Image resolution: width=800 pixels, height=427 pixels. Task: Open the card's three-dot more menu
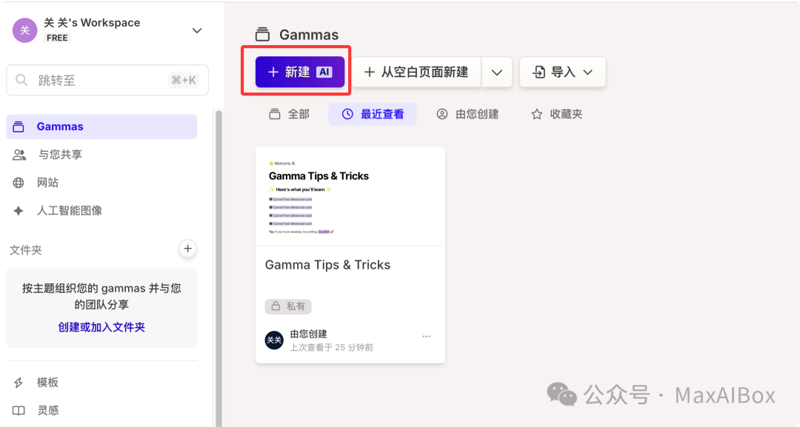click(x=427, y=336)
